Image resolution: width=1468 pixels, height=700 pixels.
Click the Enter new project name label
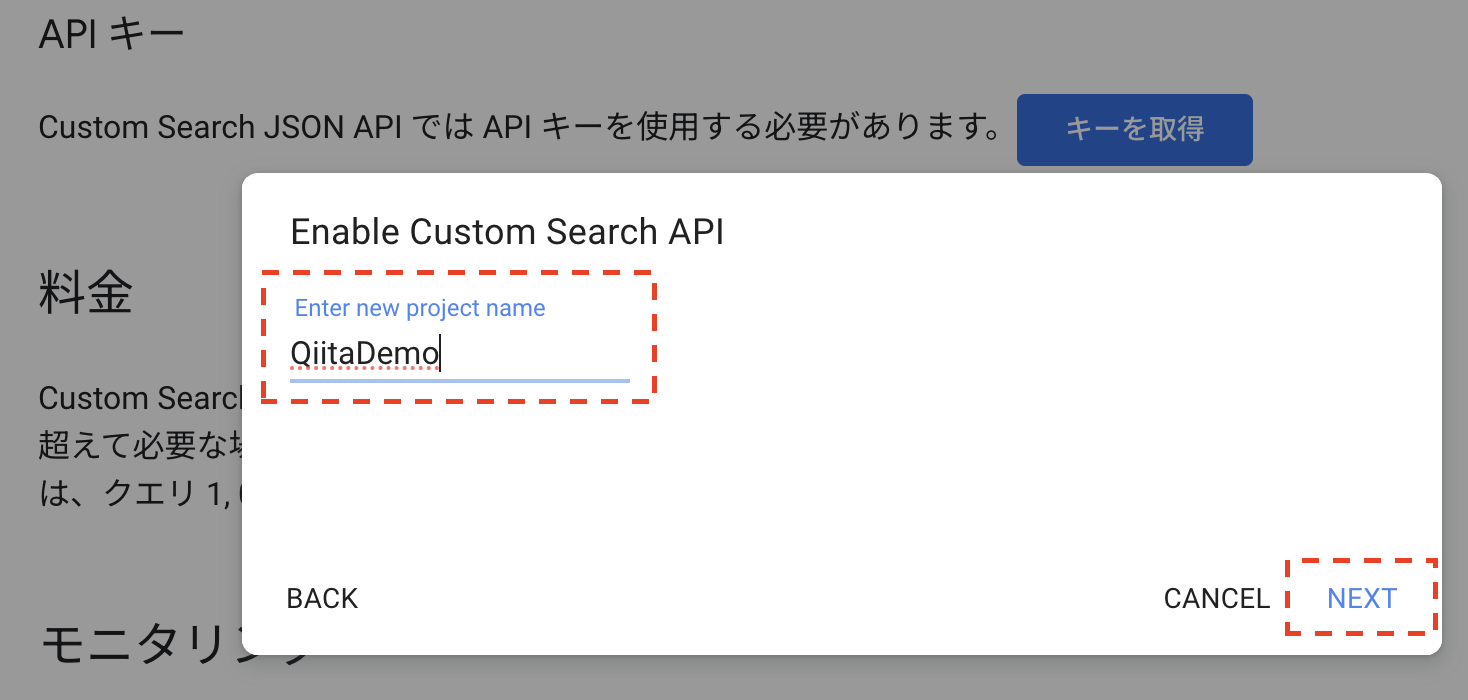[420, 308]
